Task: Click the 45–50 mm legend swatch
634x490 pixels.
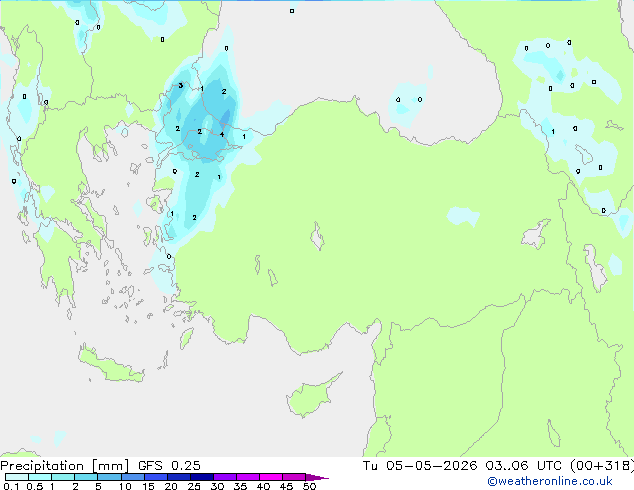Action: (294, 477)
